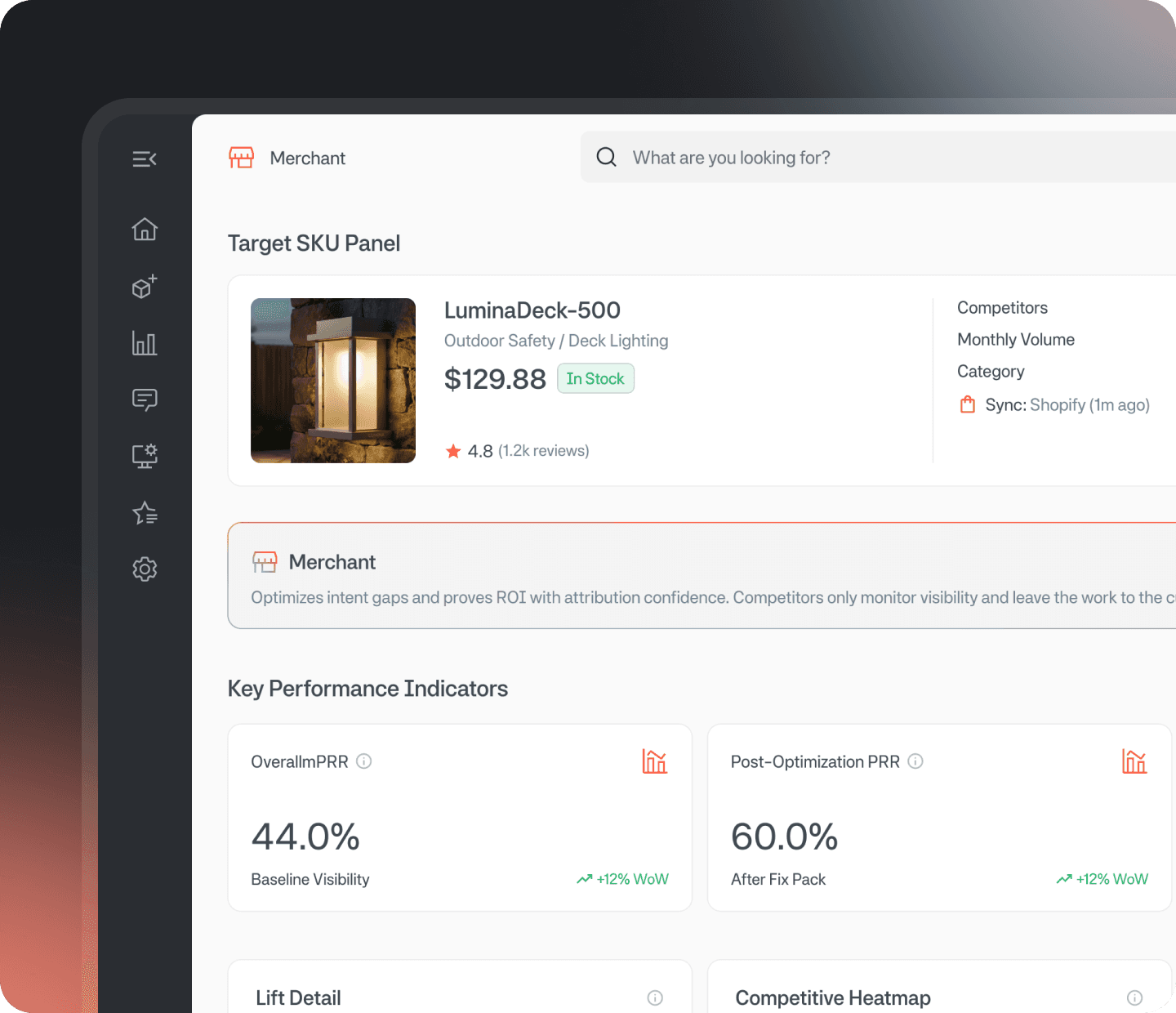Open Settings gear in sidebar
1176x1013 pixels.
(x=145, y=569)
